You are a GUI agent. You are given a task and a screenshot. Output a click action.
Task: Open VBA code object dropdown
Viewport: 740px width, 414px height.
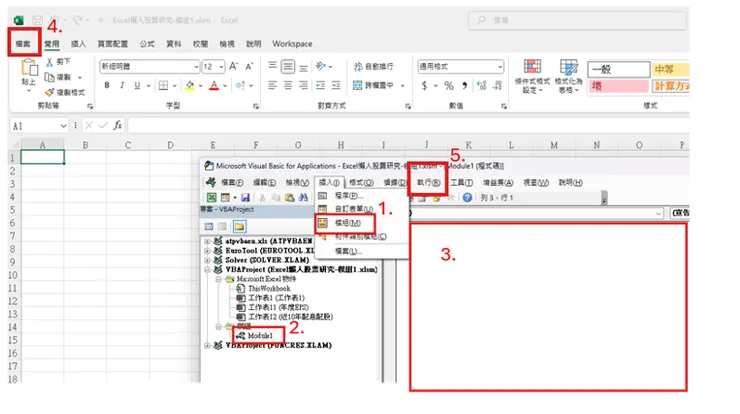click(x=658, y=213)
